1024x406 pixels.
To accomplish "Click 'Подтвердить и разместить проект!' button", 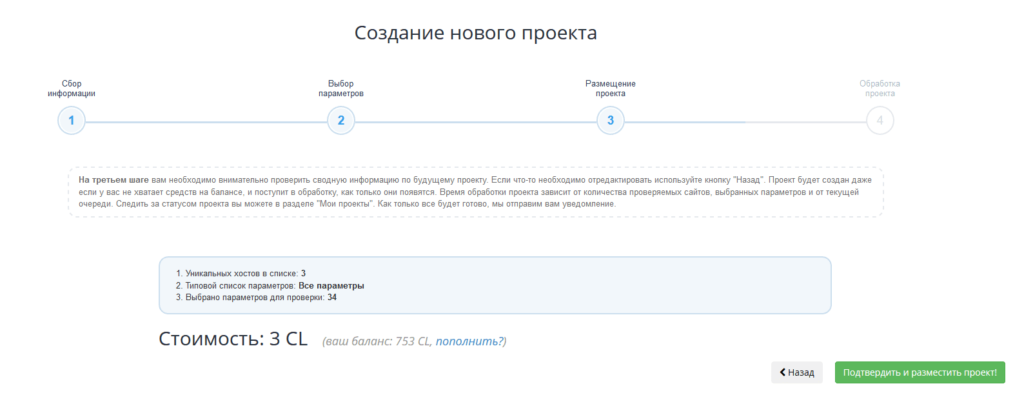I will click(920, 372).
